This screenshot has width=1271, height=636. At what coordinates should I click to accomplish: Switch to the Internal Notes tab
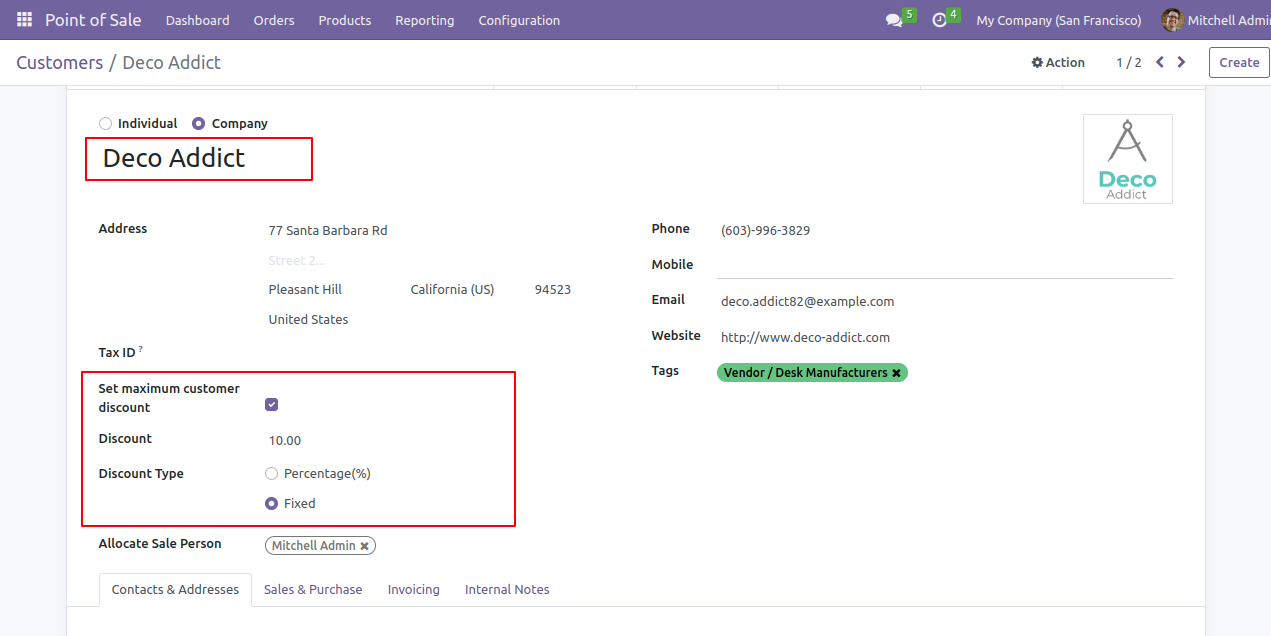pyautogui.click(x=507, y=590)
